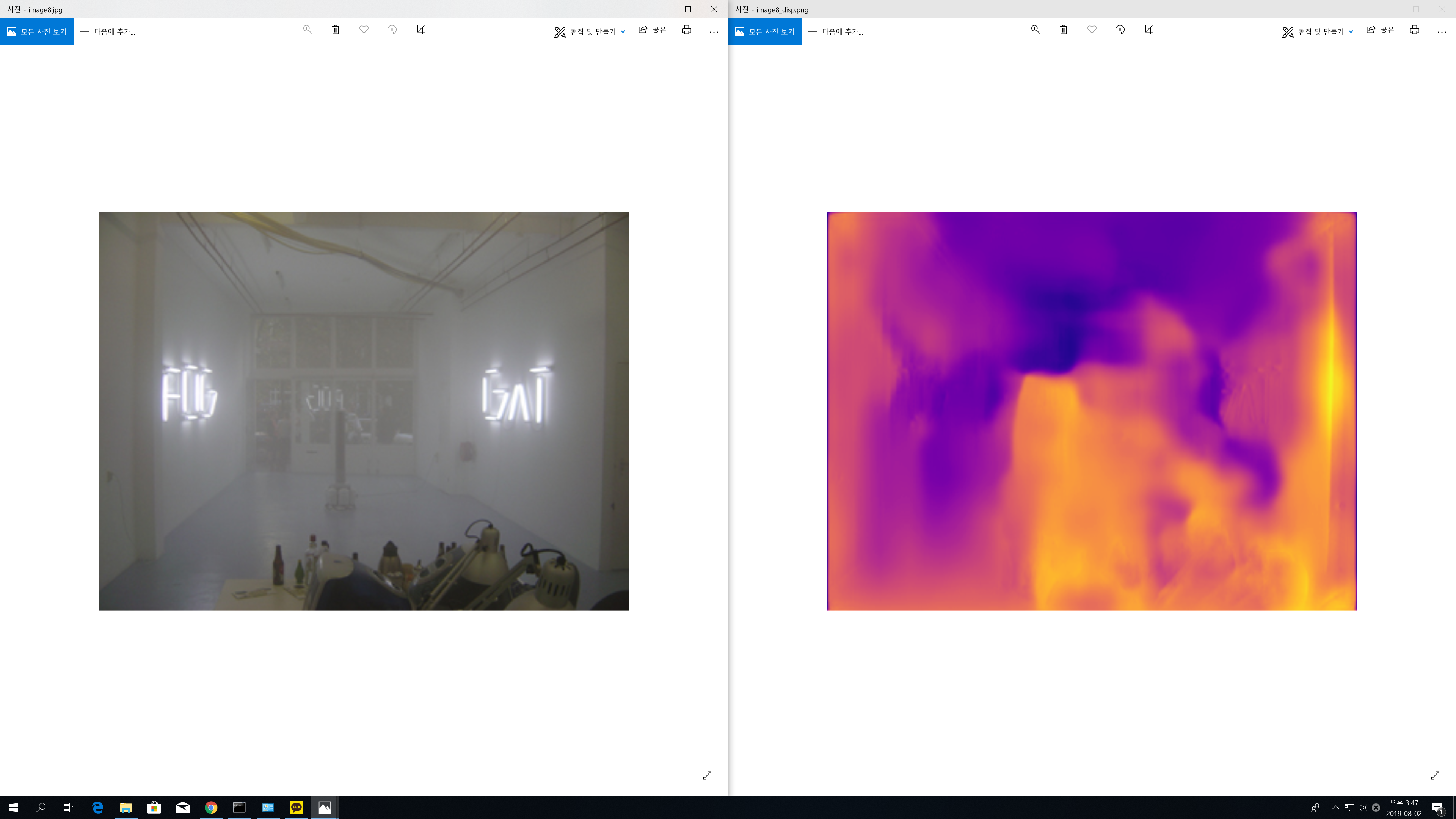Open the crop tool in image8_disp.png window
The image size is (1456, 819).
click(x=1148, y=30)
